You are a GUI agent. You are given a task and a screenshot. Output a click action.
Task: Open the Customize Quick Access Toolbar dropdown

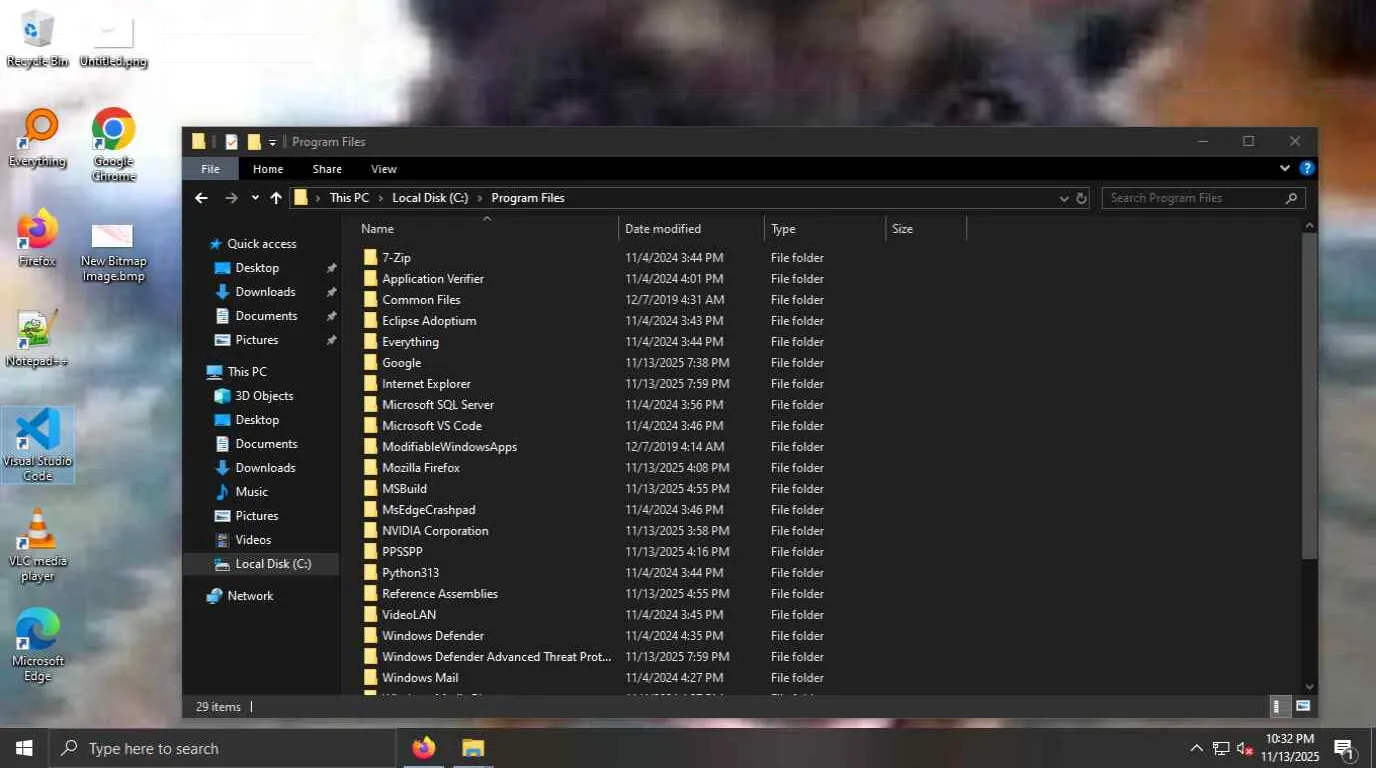click(272, 142)
